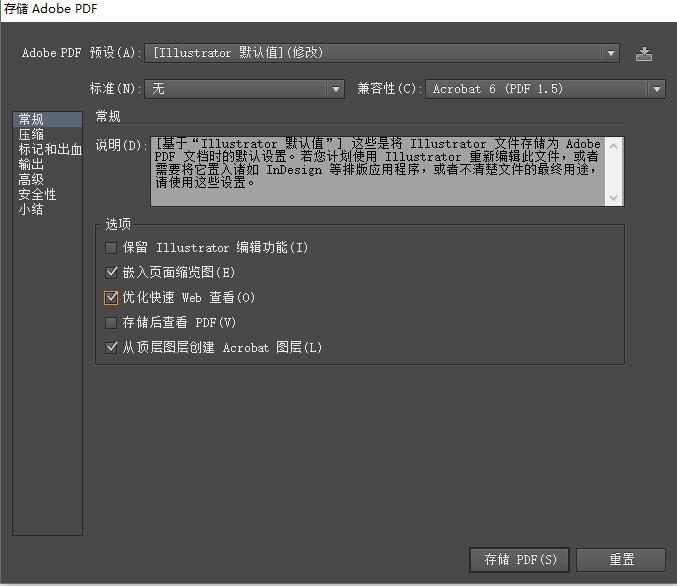Image resolution: width=677 pixels, height=586 pixels.
Task: Select 常规 in the category list
Action: 31,119
